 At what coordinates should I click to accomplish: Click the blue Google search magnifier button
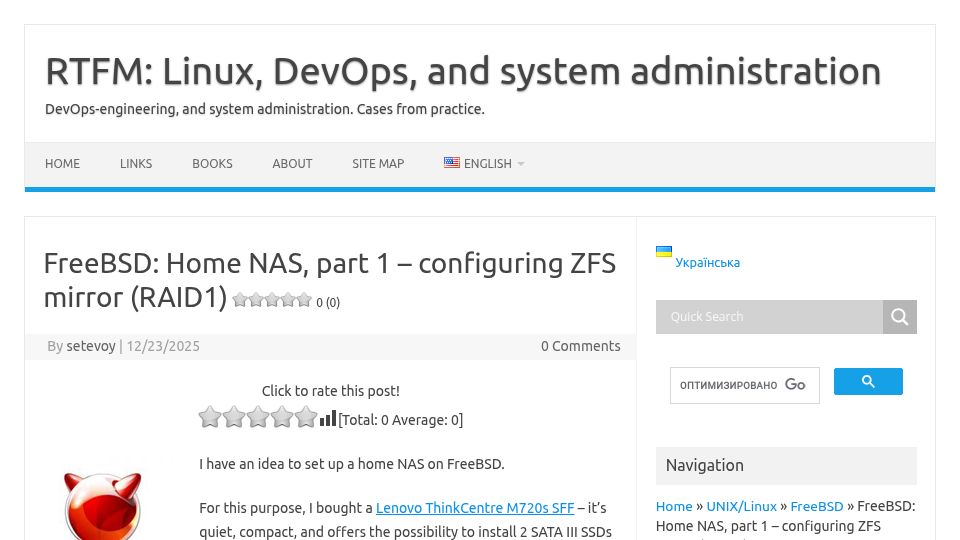coord(868,381)
